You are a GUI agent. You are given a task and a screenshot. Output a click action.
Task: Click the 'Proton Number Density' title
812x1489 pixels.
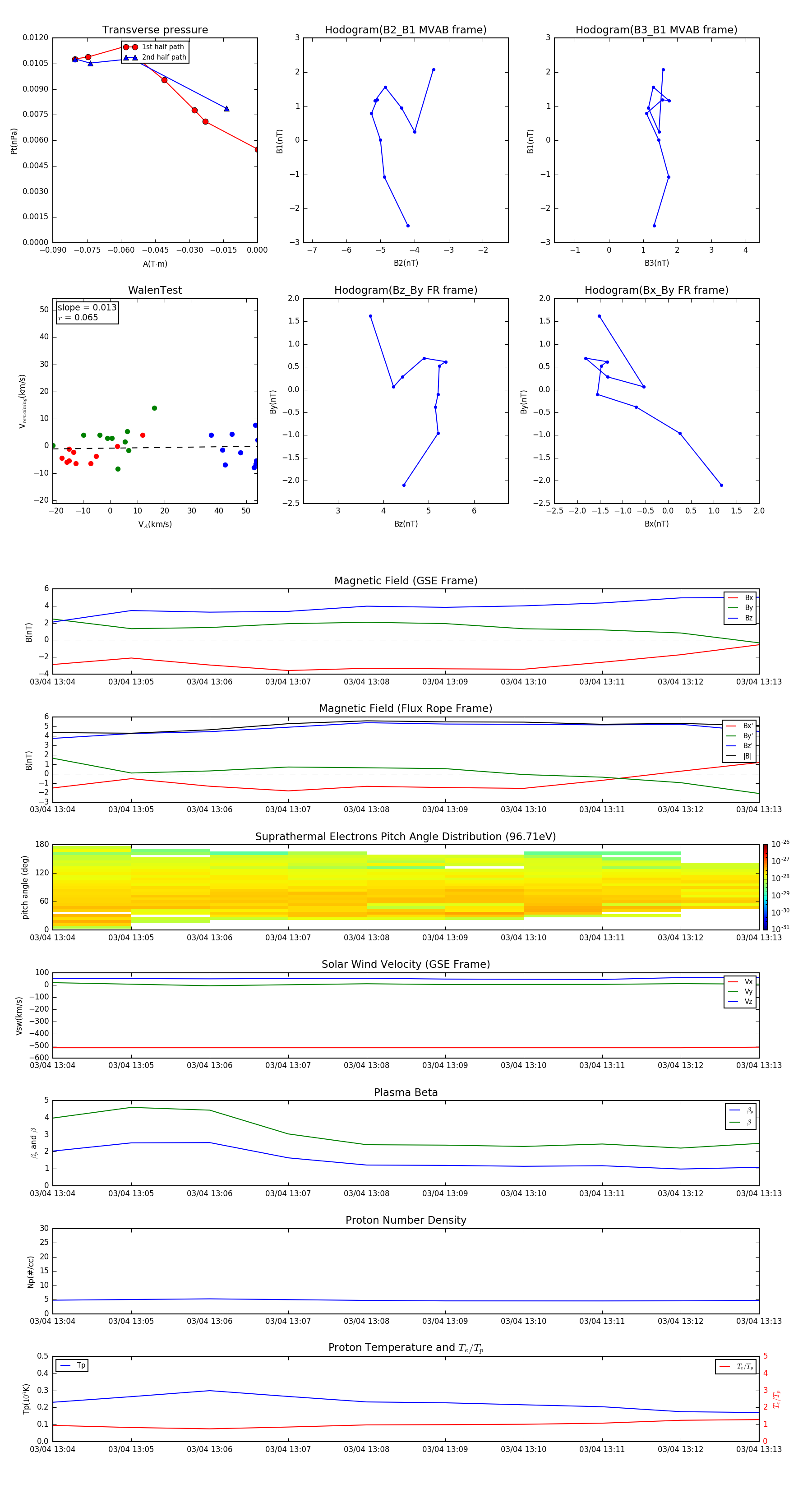(406, 1220)
